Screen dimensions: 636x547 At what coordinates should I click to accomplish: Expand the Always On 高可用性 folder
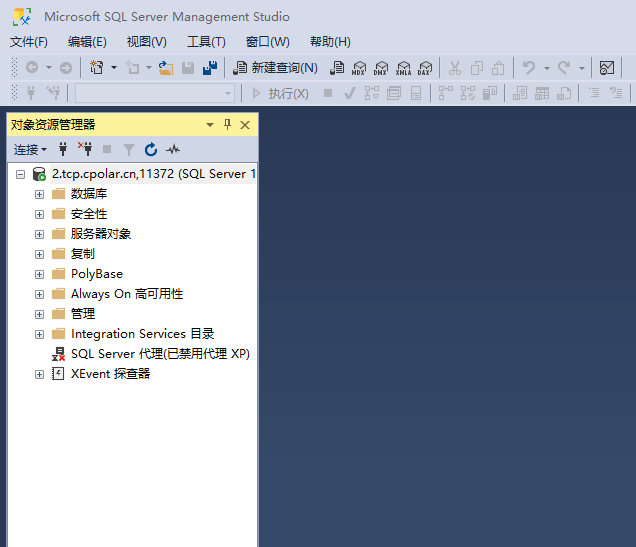[39, 294]
